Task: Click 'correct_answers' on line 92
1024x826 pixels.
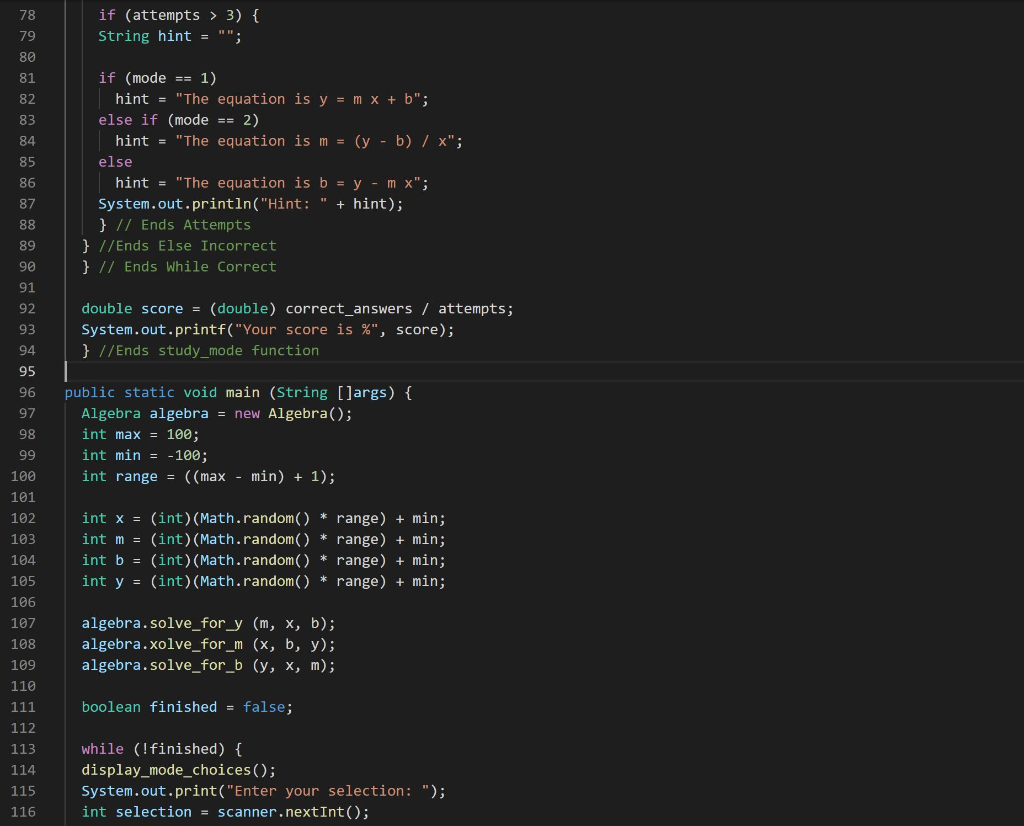Action: [x=349, y=309]
